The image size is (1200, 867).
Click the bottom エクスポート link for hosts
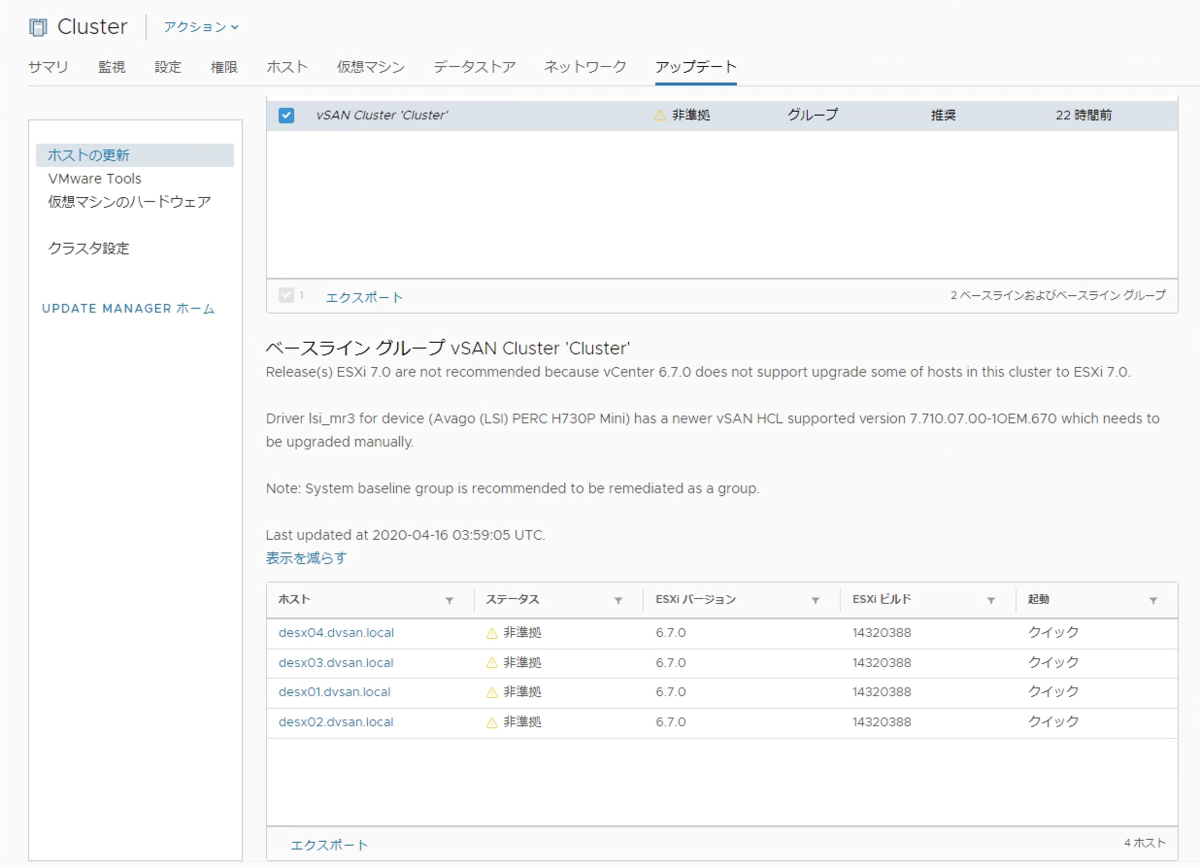(x=330, y=844)
